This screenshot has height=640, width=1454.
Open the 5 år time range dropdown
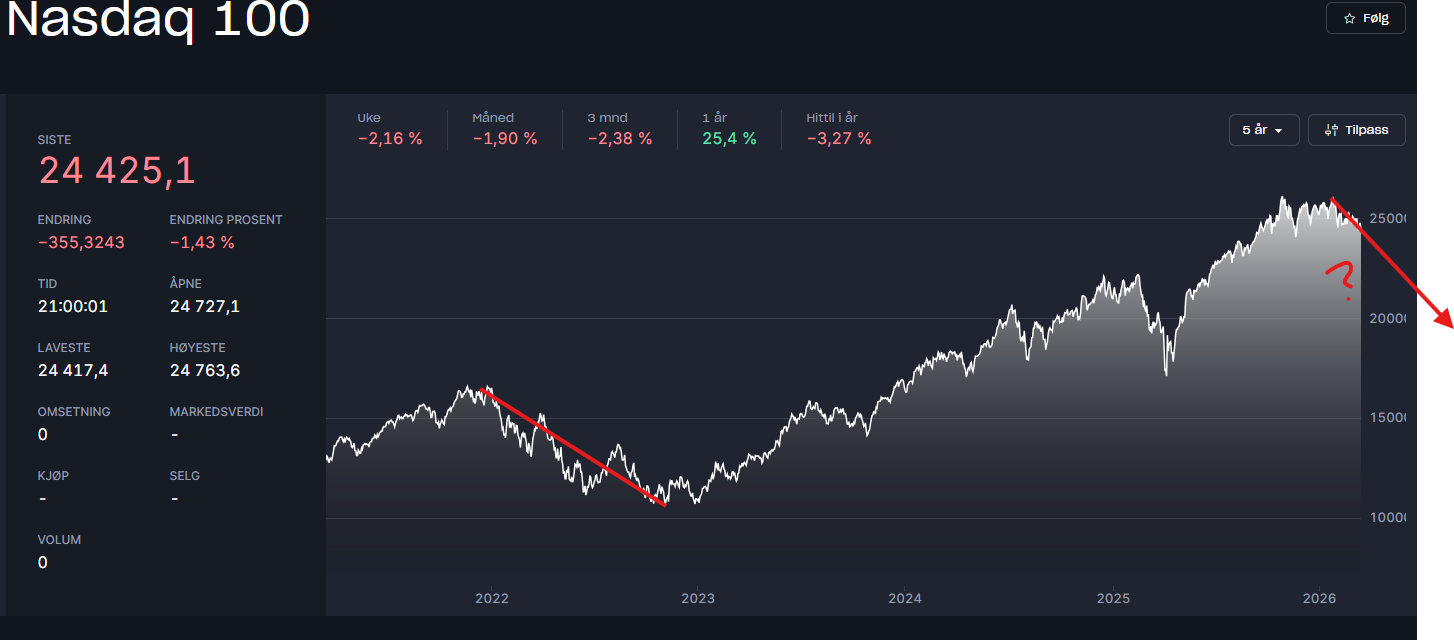pos(1263,130)
